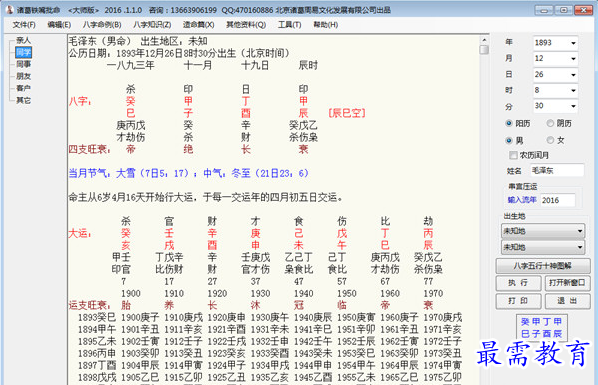Click the 打开新窗口 button
The width and height of the screenshot is (598, 385).
567,283
